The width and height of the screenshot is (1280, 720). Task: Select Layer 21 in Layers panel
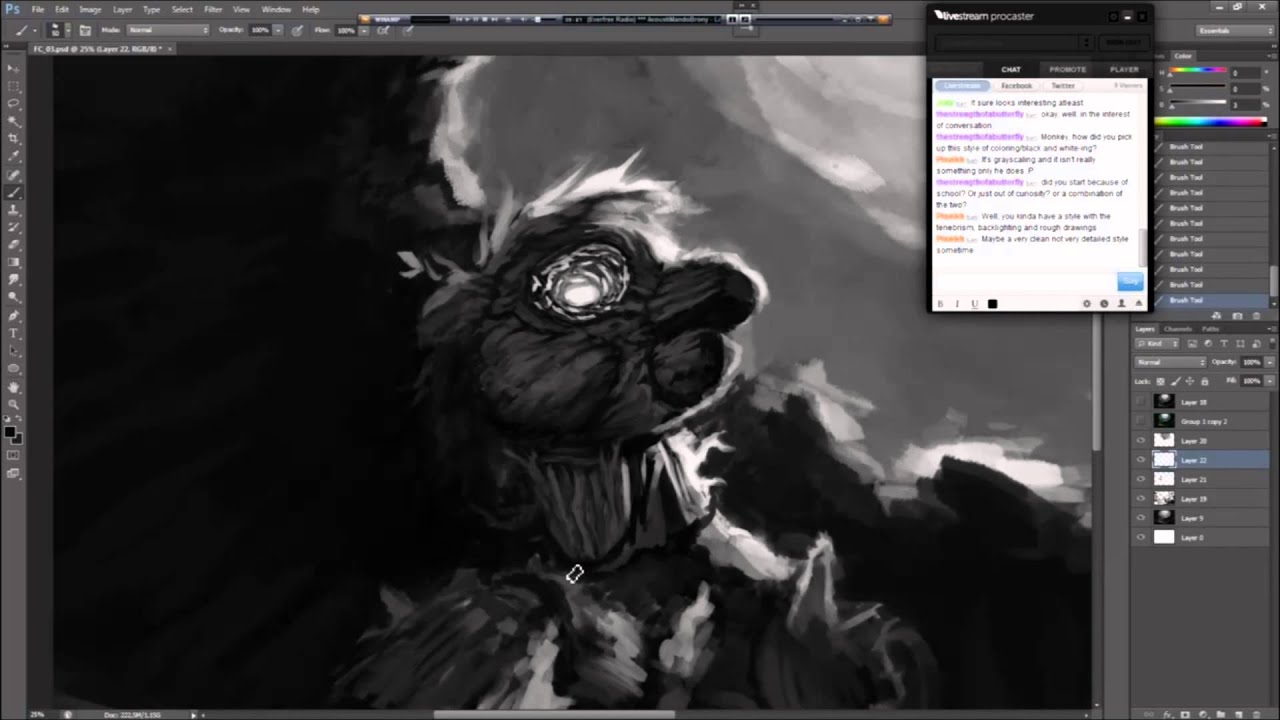[1194, 479]
